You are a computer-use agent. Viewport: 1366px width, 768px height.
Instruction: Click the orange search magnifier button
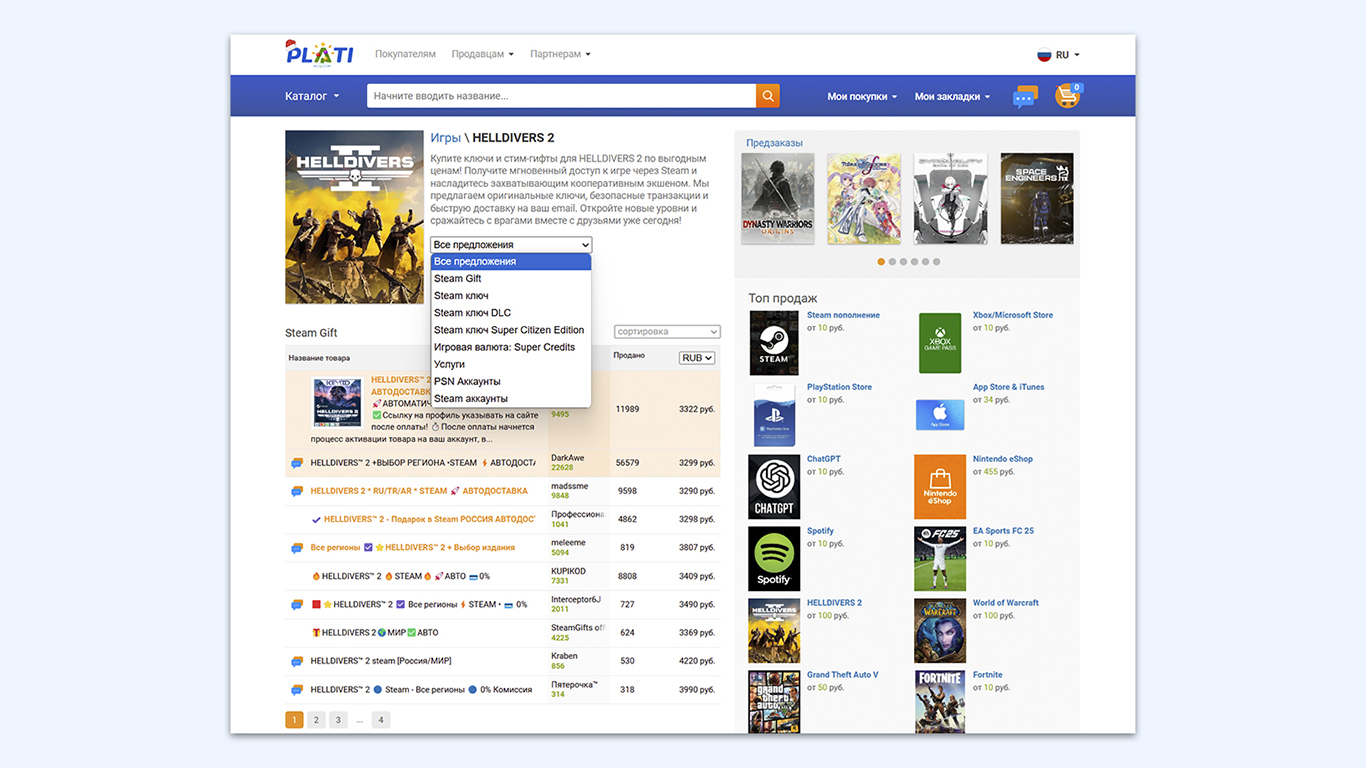click(x=768, y=96)
